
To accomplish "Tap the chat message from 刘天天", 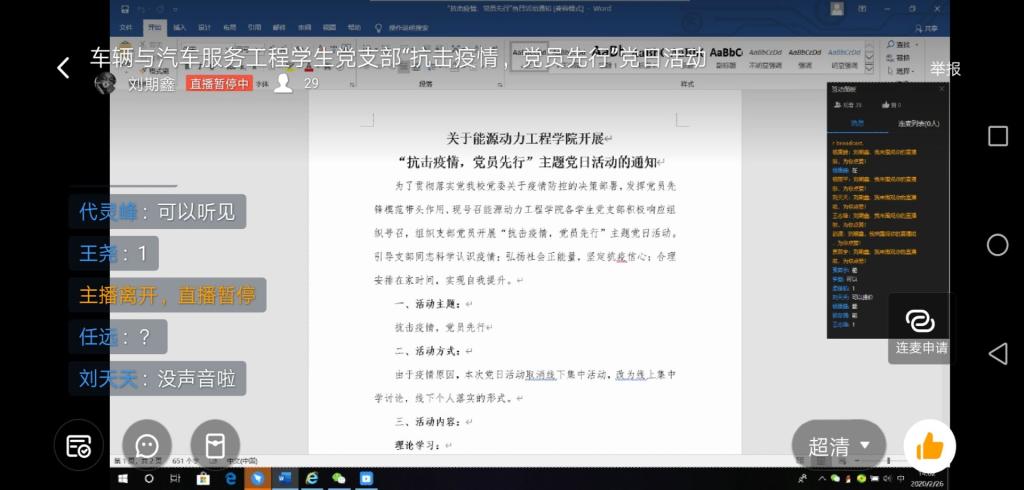I will click(158, 379).
